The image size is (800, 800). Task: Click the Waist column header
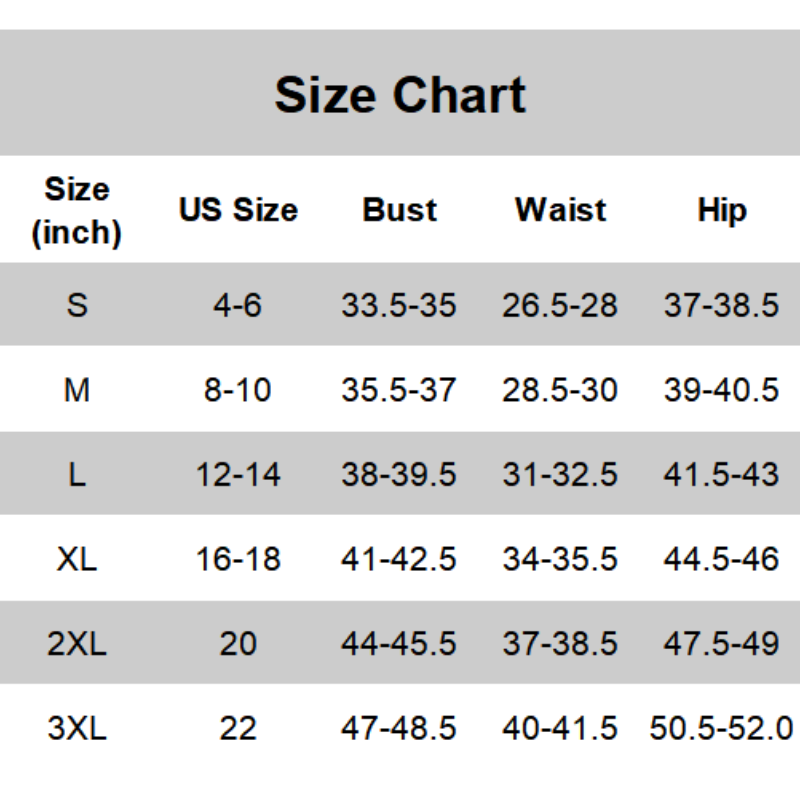pos(560,211)
